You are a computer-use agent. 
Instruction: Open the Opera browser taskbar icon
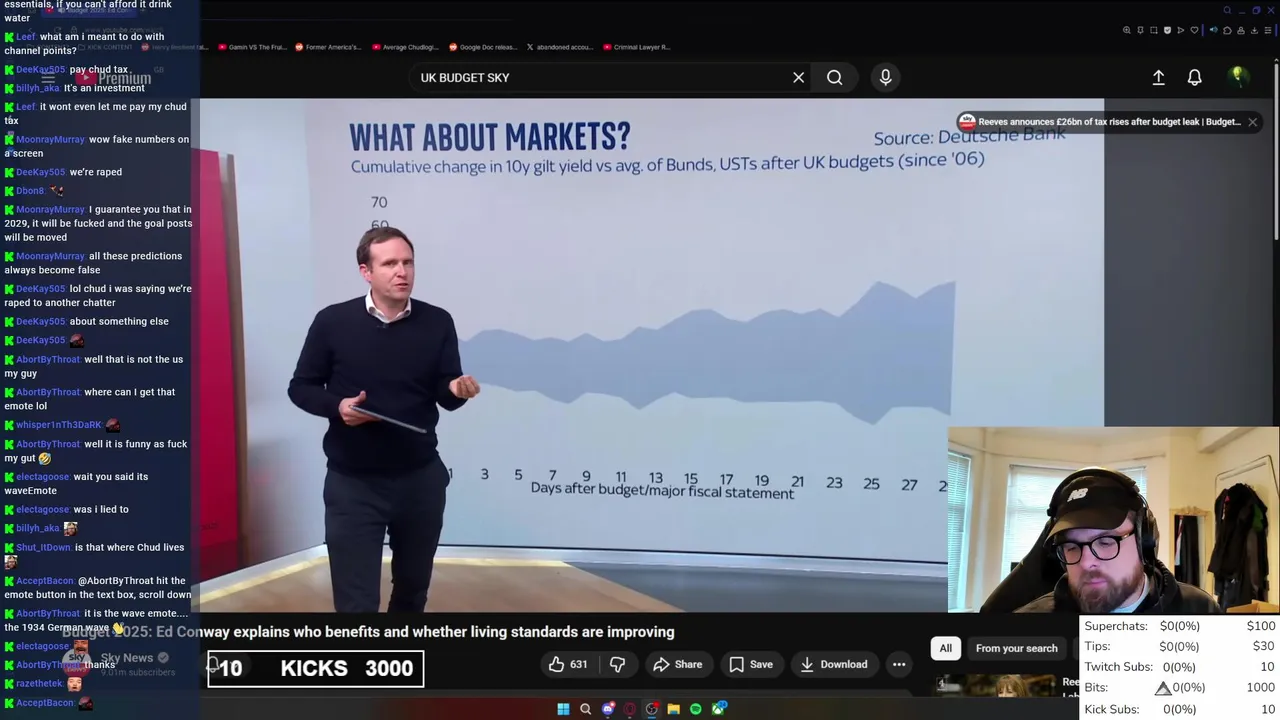click(629, 709)
